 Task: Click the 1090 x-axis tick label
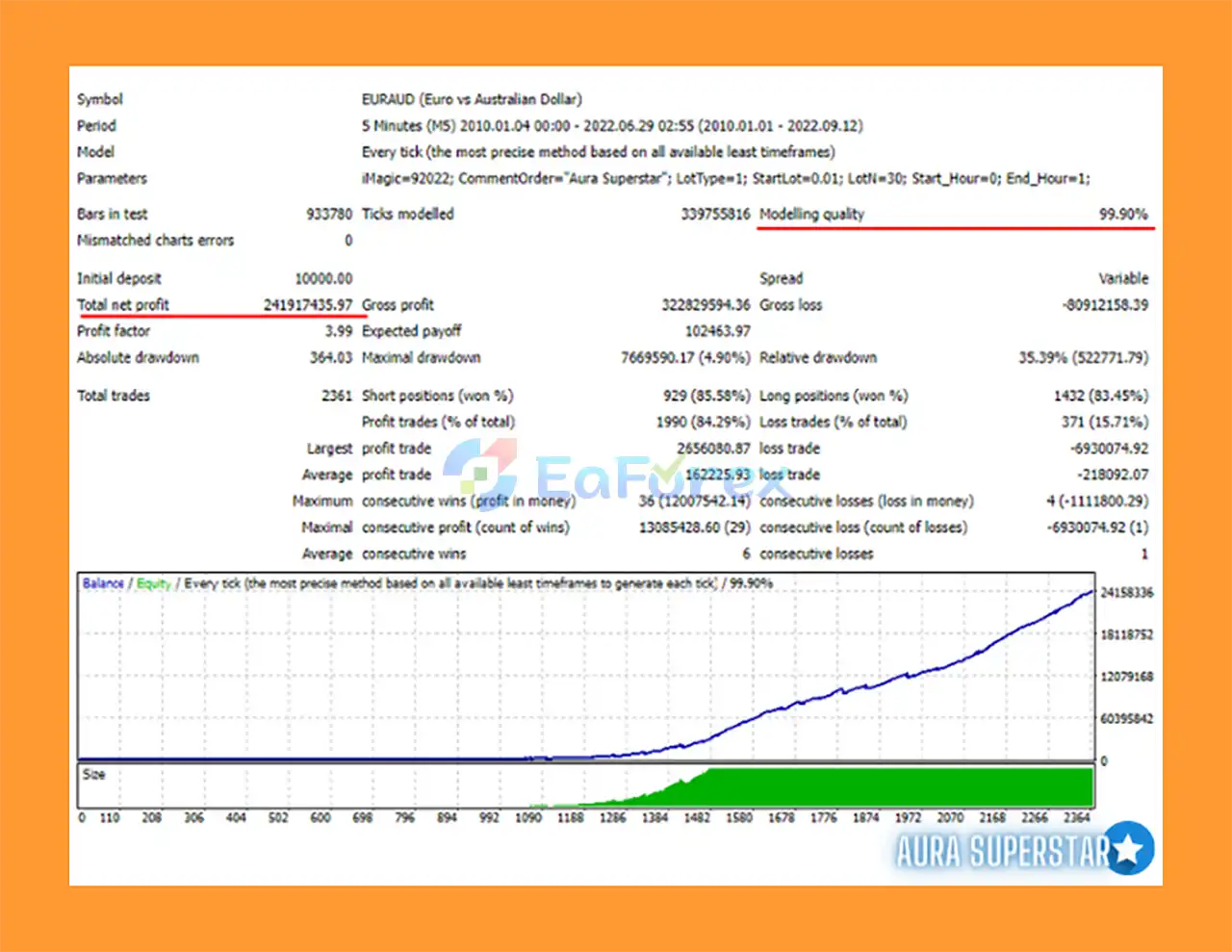tap(528, 818)
